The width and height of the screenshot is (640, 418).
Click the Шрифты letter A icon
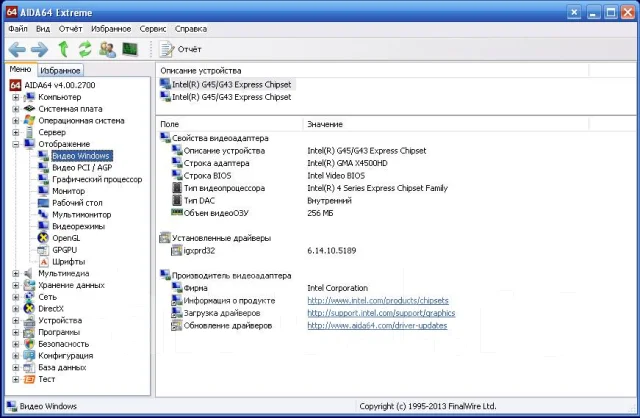point(44,262)
